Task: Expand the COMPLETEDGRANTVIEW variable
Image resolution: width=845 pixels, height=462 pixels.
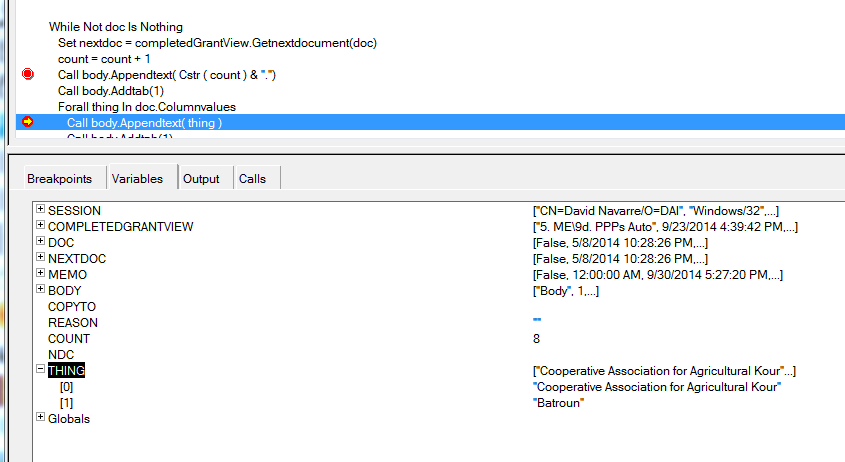Action: (x=40, y=226)
